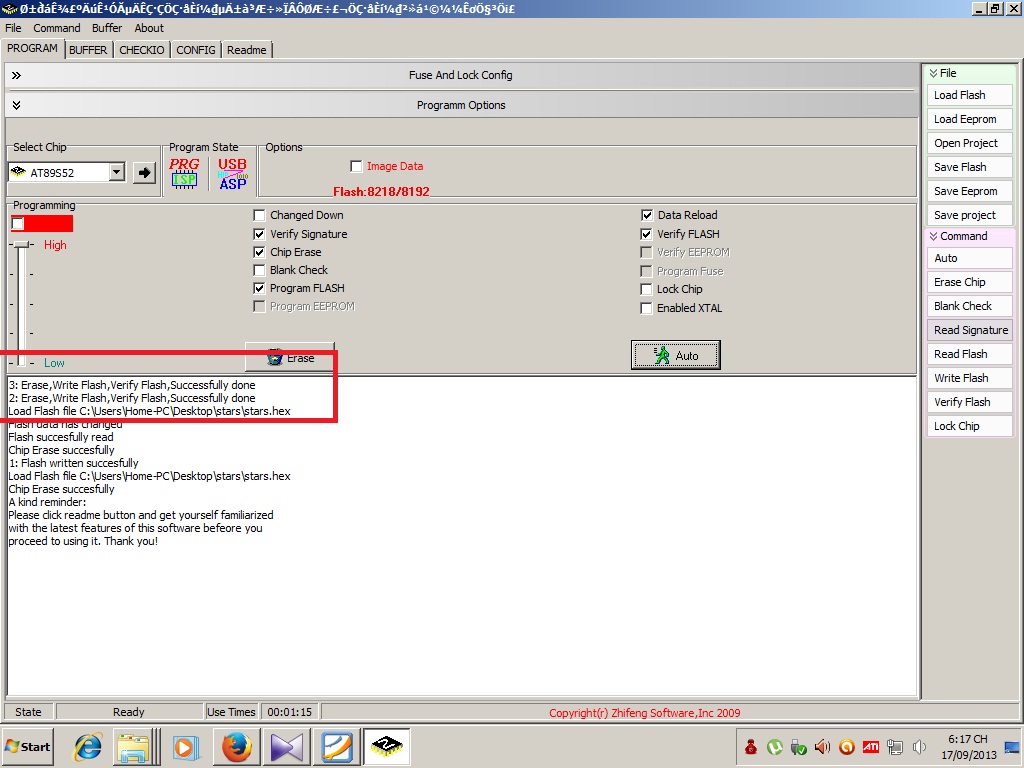Click the red figure tray icon
1024x768 pixels.
click(751, 746)
